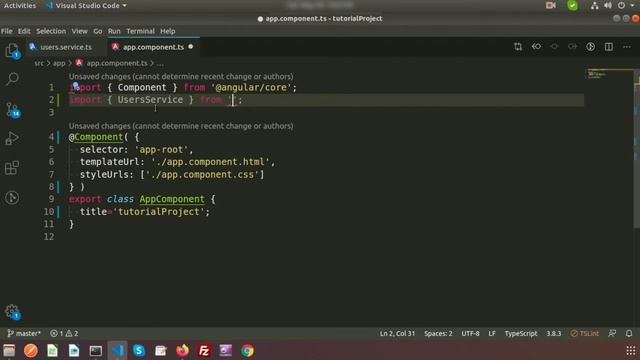Open the View menu
Screen dimensions: 640x360
80,31
